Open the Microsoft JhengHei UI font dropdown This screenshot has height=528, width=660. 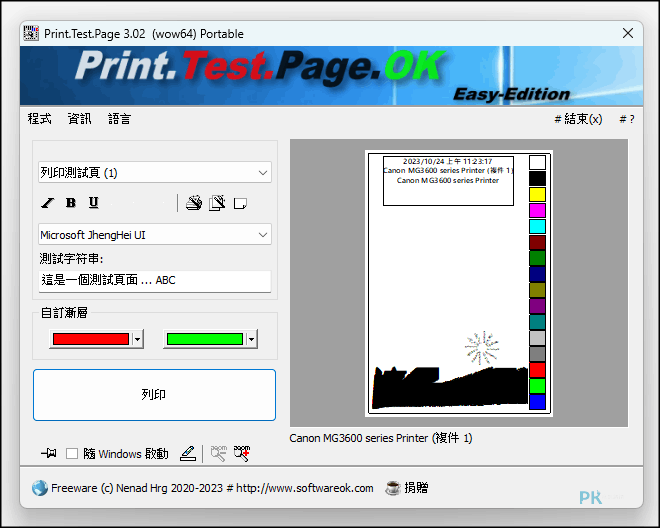click(155, 235)
